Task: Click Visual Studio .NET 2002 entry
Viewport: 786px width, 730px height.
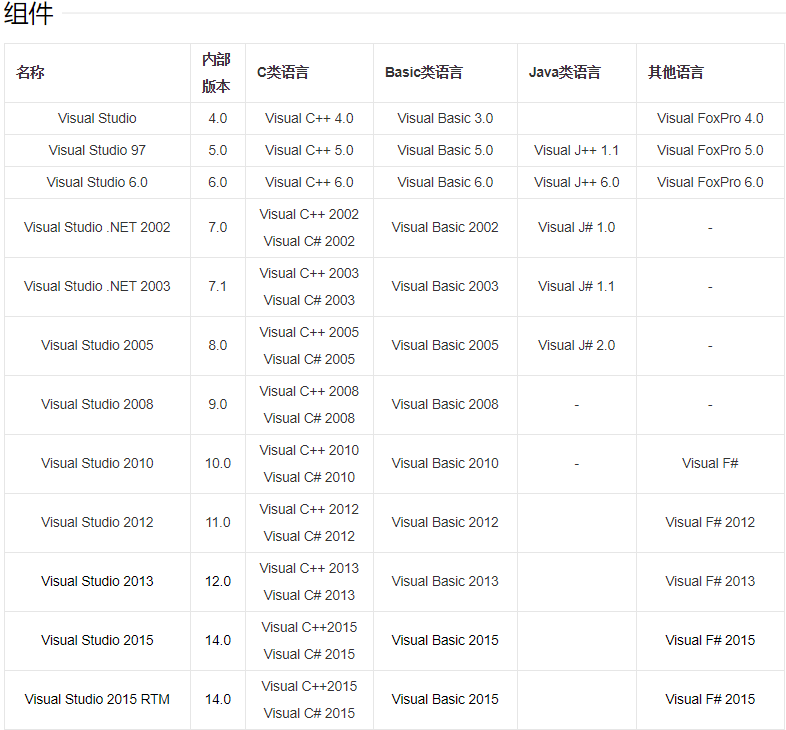Action: coord(97,227)
